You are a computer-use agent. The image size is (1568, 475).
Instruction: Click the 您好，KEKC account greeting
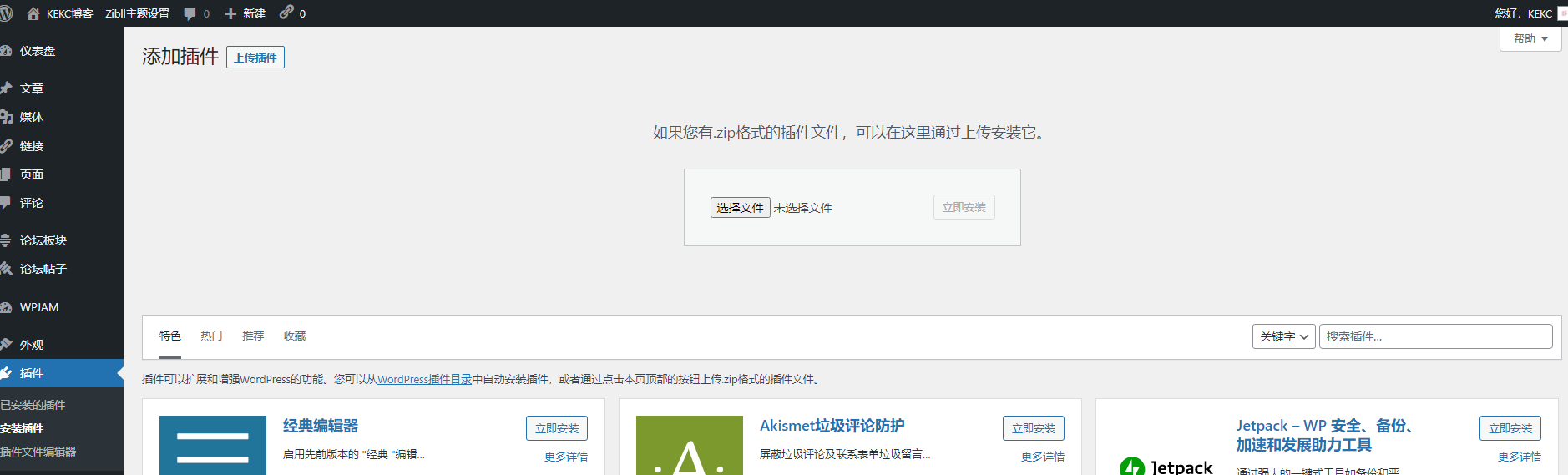(x=1523, y=13)
